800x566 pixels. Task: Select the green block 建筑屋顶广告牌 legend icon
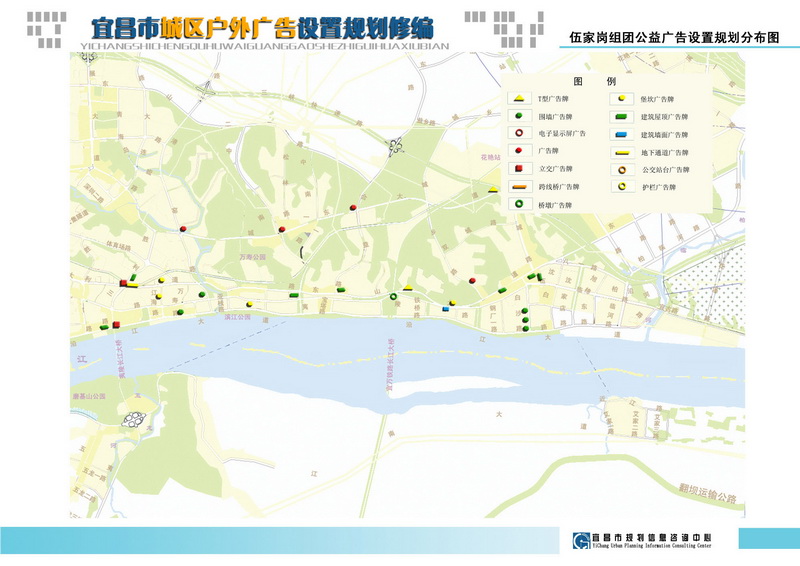tap(620, 116)
